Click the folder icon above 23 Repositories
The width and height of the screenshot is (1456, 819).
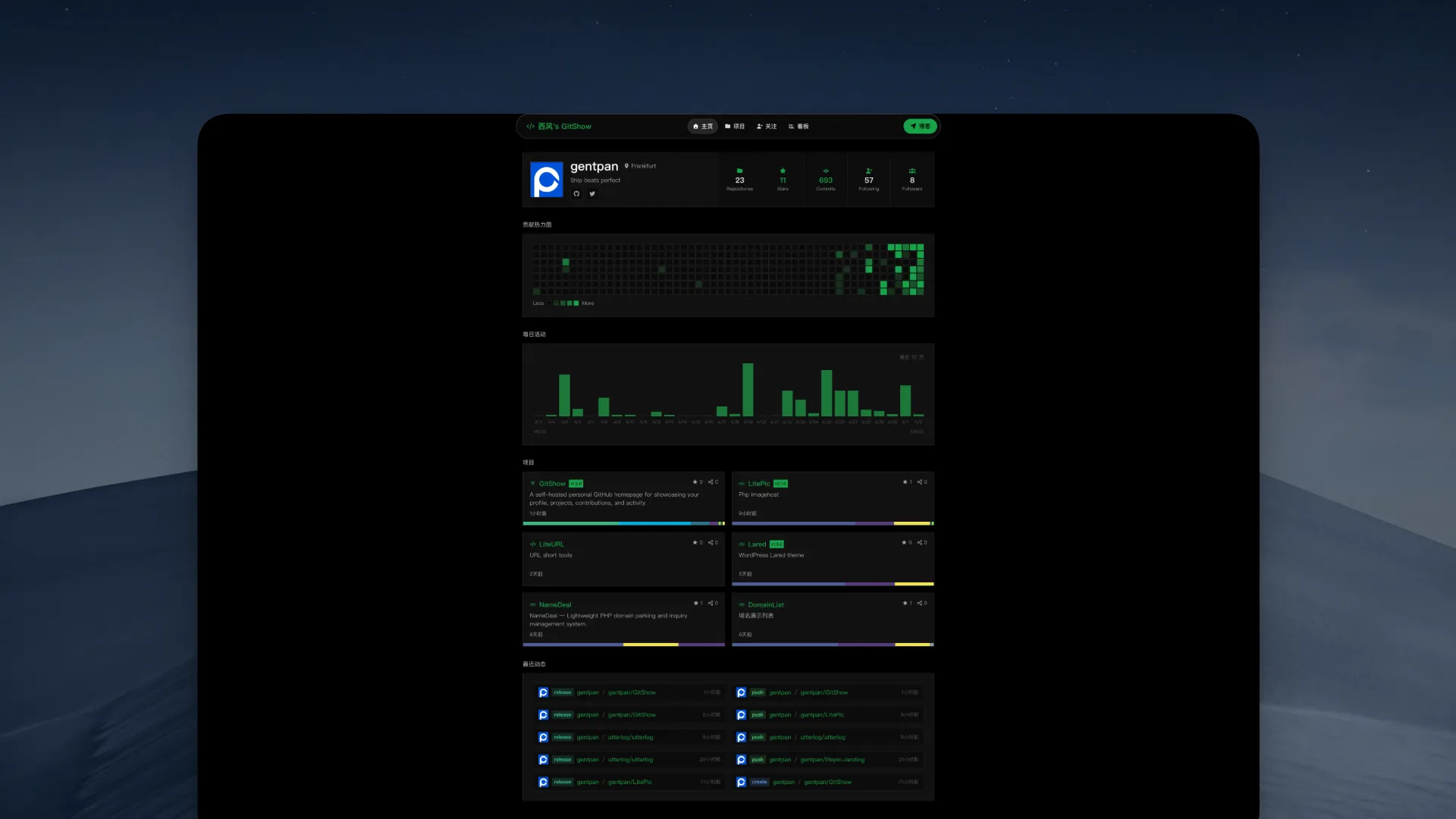[739, 171]
